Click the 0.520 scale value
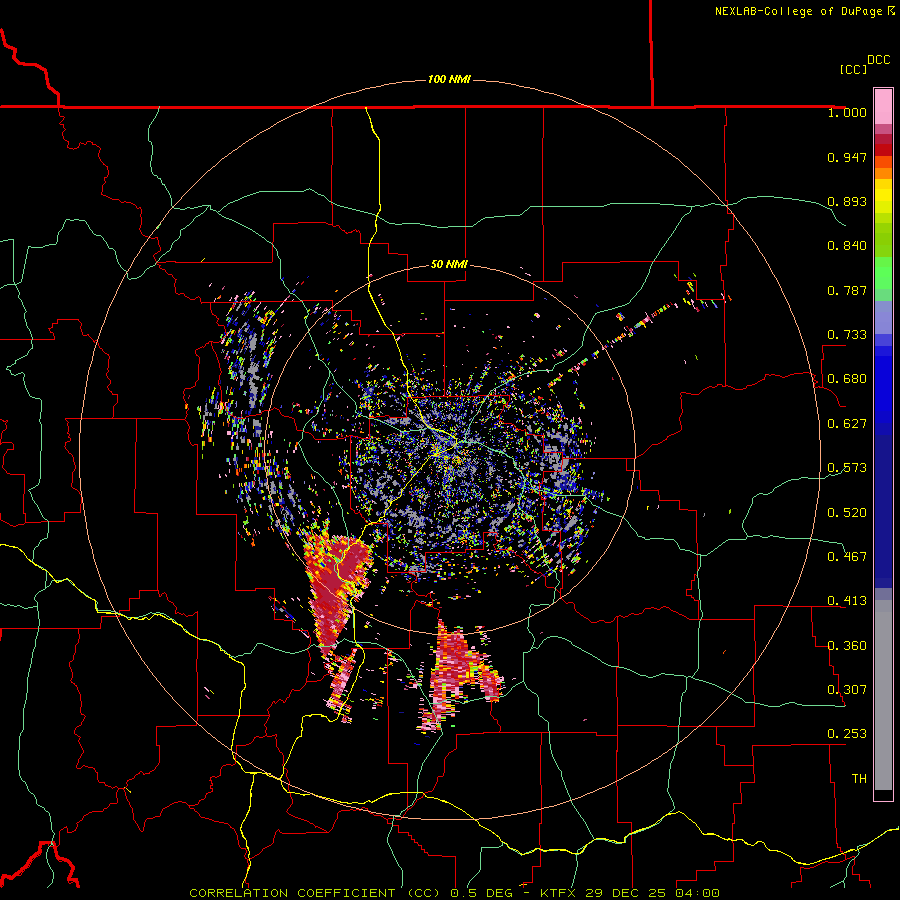 pos(847,513)
